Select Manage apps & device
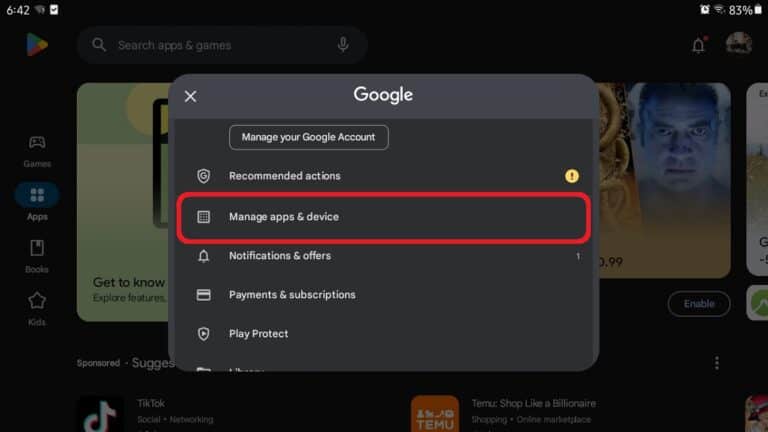Screen dimensions: 768x432 coord(384,217)
